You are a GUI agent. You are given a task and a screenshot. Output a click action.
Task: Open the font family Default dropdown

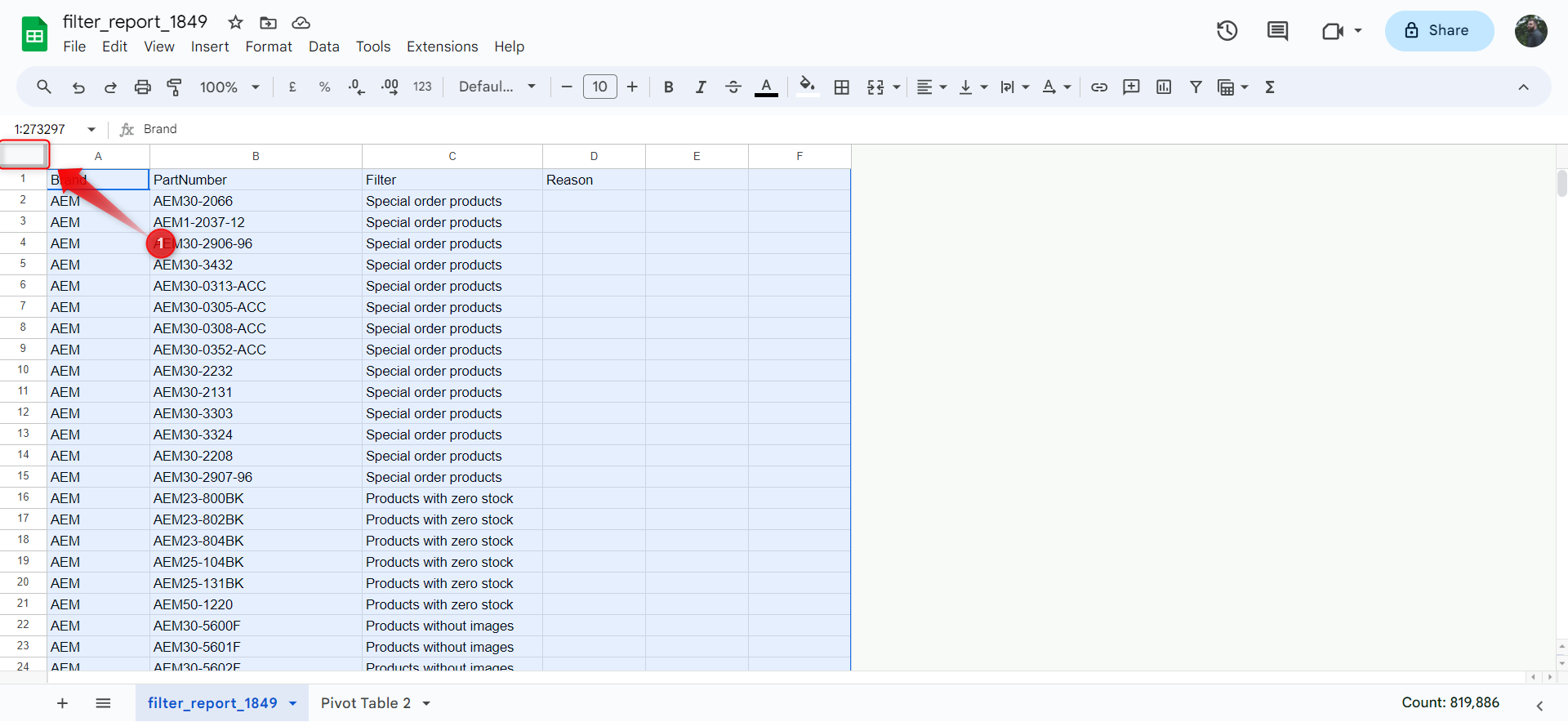497,87
